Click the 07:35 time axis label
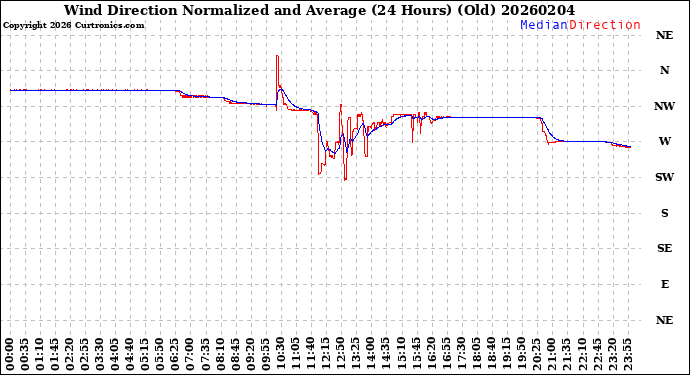Screen dimensions: 690x375 tap(206, 354)
